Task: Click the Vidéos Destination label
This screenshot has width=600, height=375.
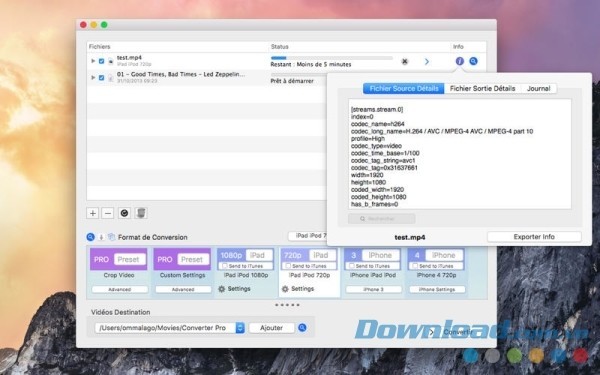Action: (121, 312)
